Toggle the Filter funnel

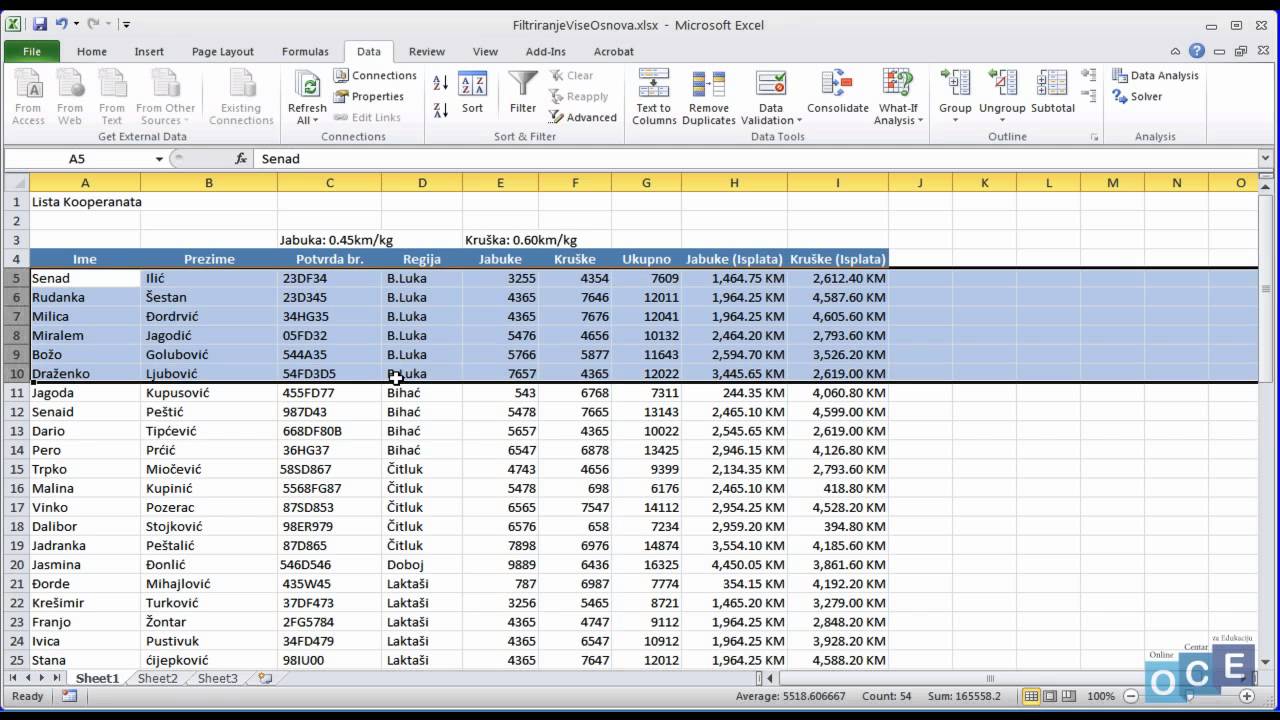pos(523,92)
